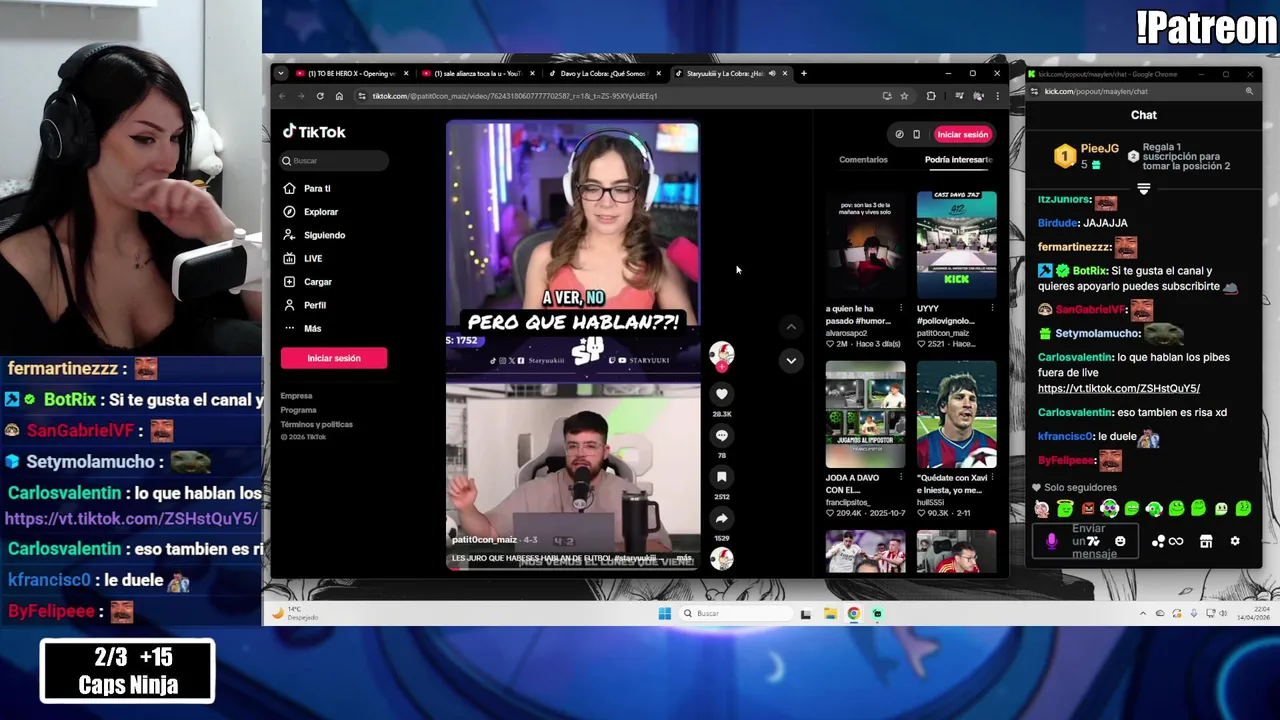Open the creator avatar above the like button
1280x720 pixels.
pyautogui.click(x=721, y=354)
